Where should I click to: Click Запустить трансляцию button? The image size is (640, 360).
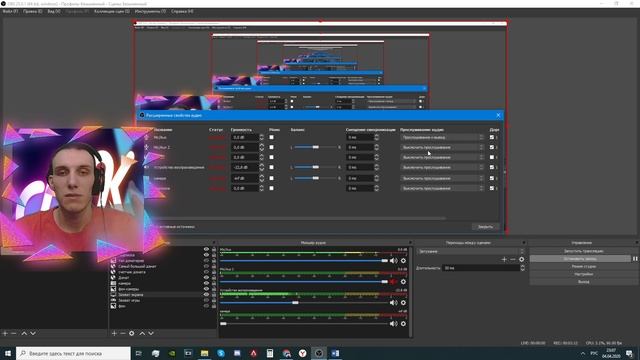click(584, 251)
